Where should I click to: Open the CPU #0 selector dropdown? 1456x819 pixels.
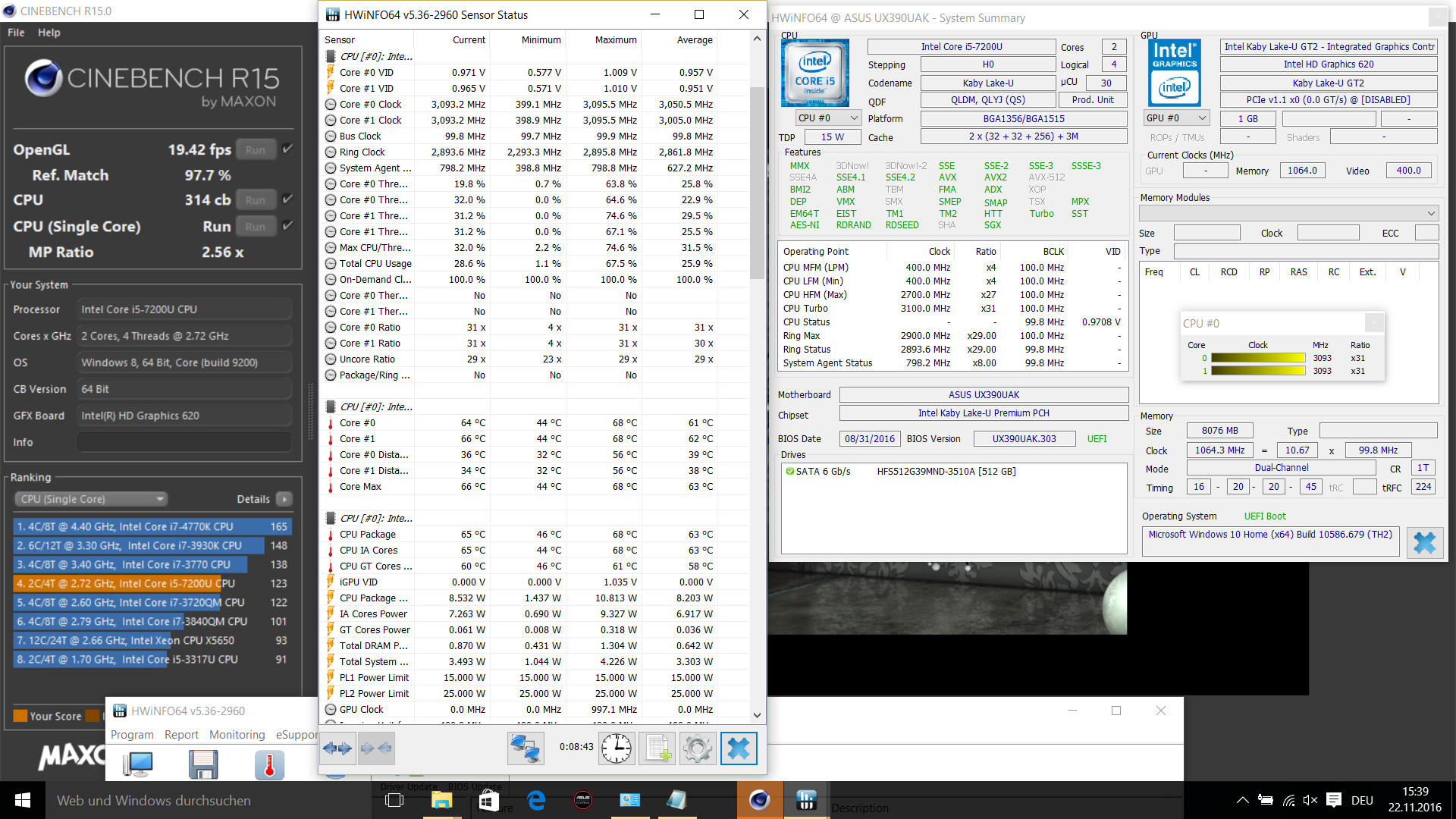click(828, 118)
